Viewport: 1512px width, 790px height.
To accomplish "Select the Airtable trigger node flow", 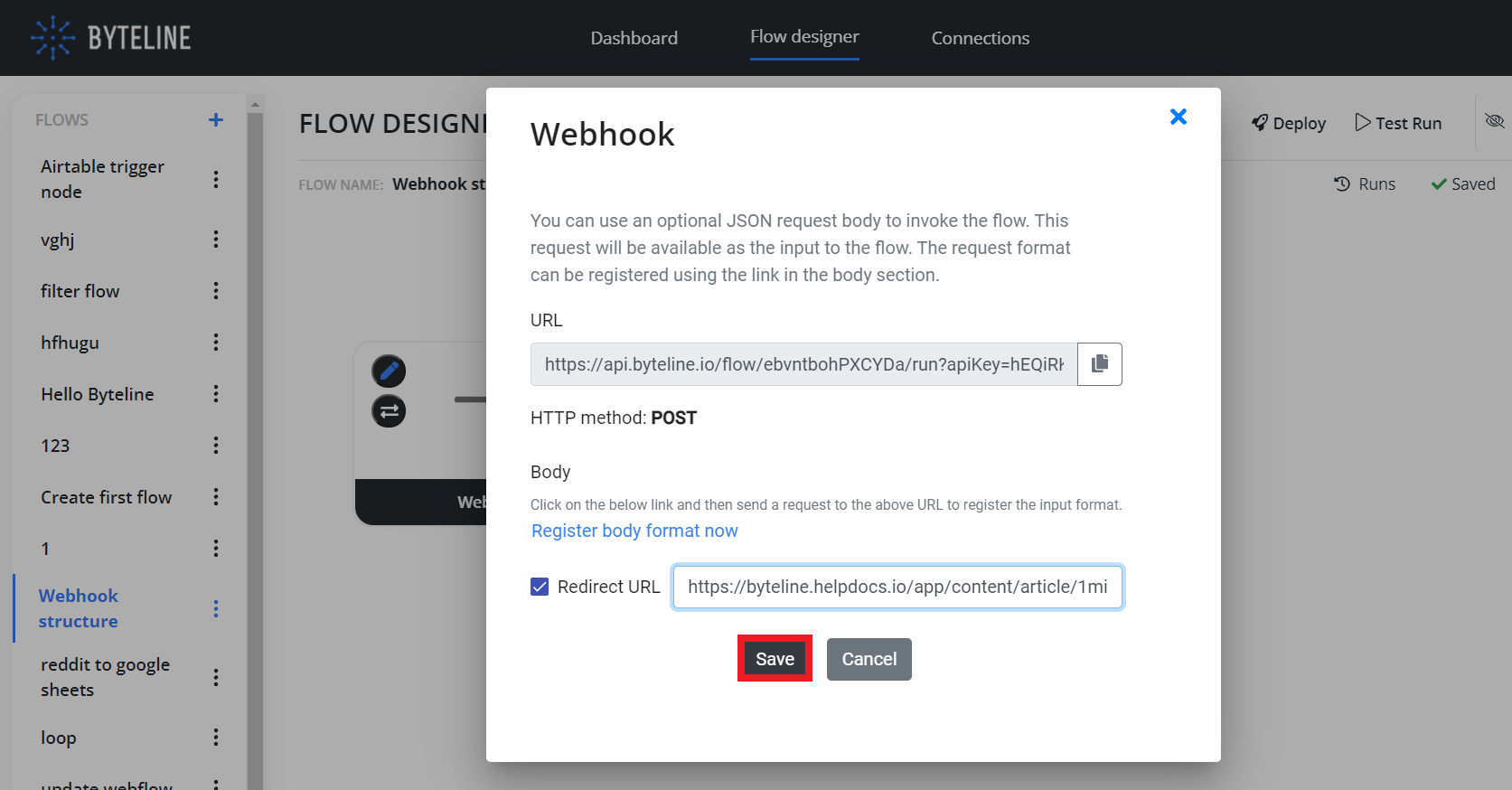I will 102,179.
